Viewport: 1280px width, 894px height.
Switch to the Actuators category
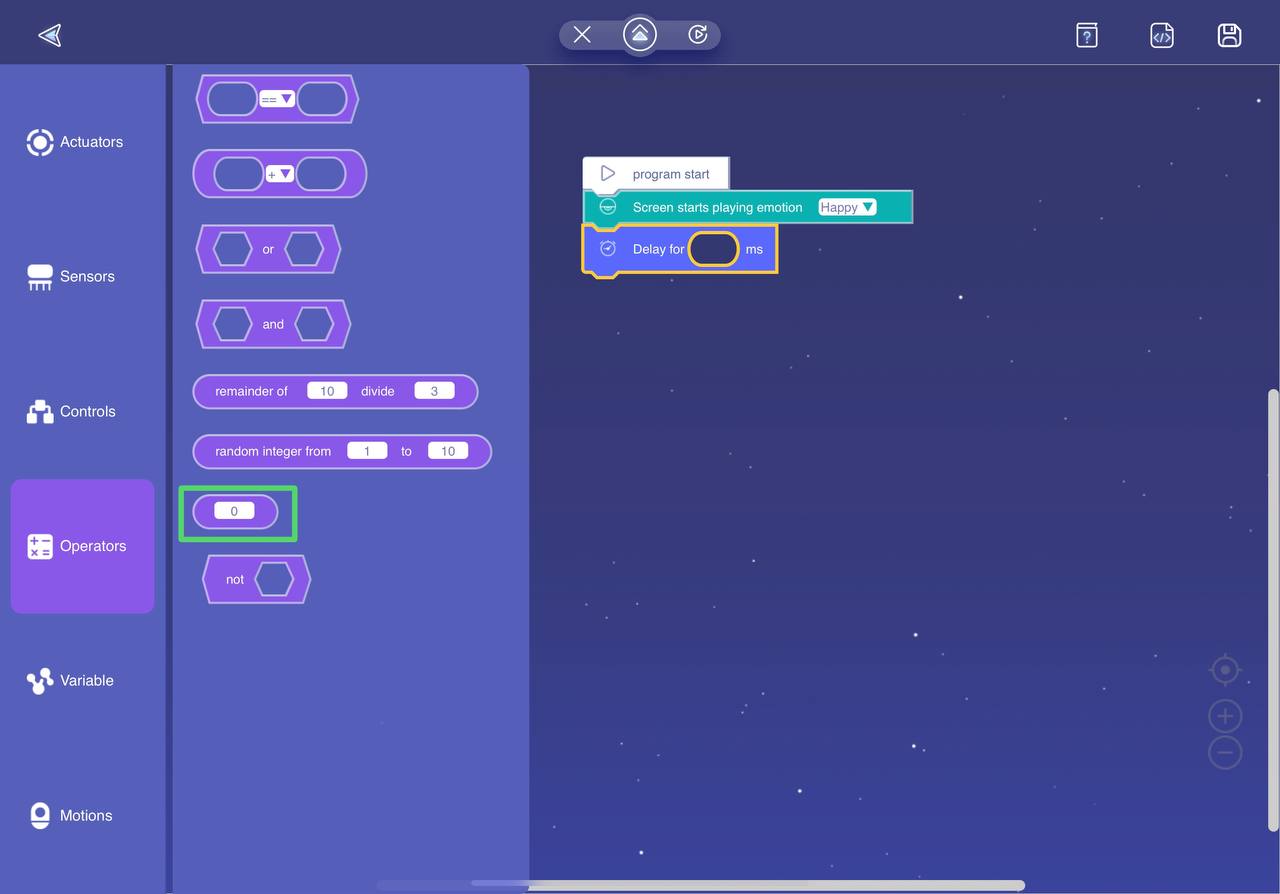[x=76, y=142]
